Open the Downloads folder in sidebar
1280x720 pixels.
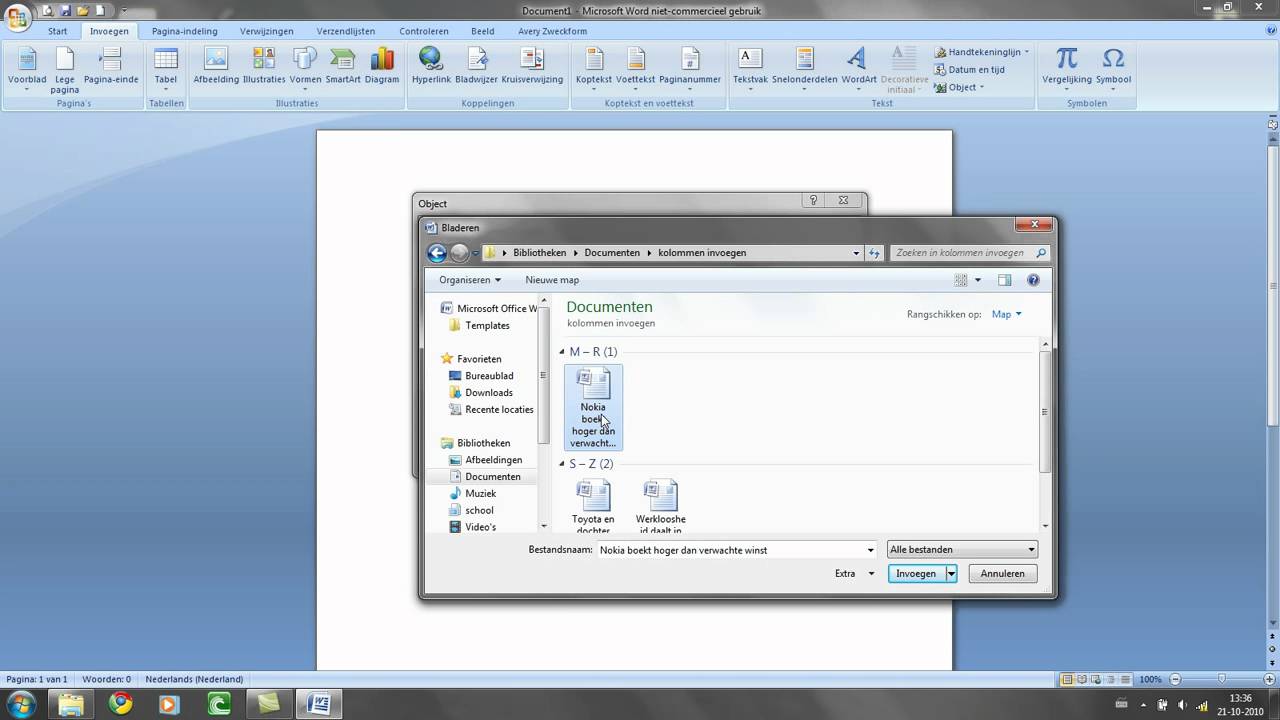[488, 393]
